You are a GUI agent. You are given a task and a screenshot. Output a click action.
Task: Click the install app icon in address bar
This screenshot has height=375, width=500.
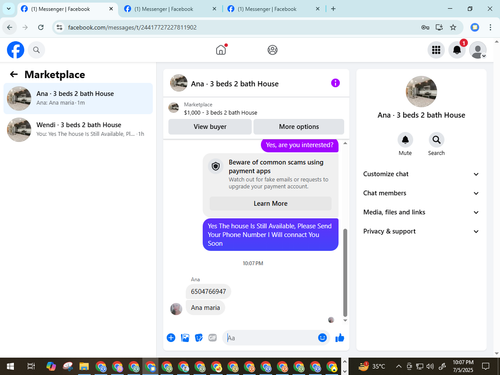coord(439,27)
